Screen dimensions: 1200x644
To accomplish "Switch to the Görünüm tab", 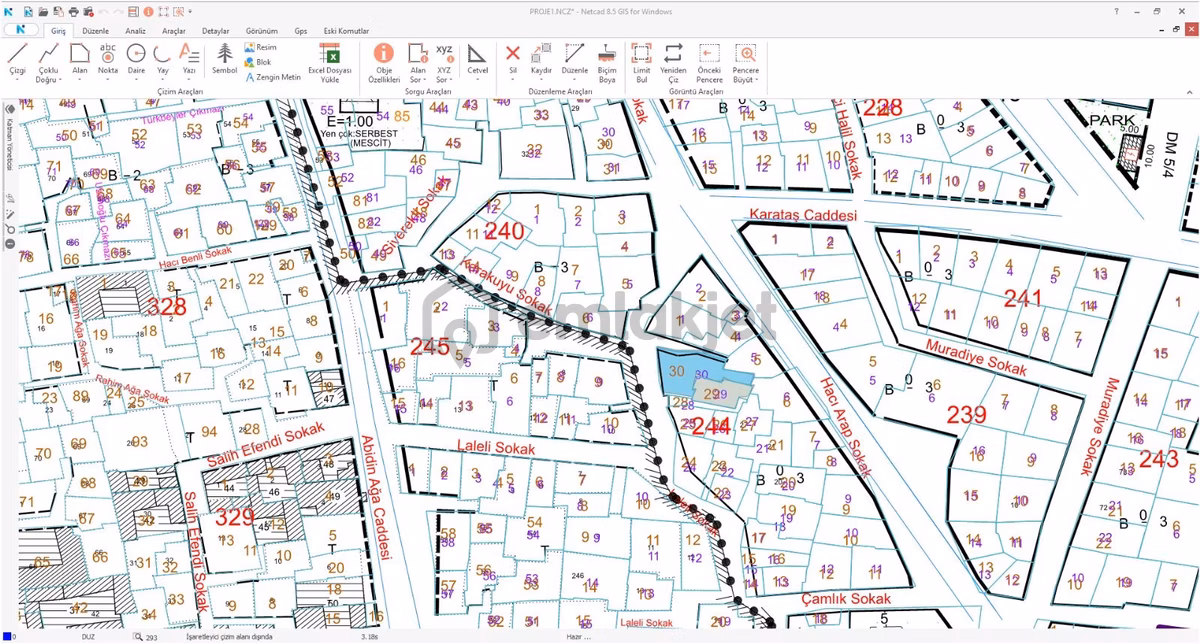I will (262, 31).
